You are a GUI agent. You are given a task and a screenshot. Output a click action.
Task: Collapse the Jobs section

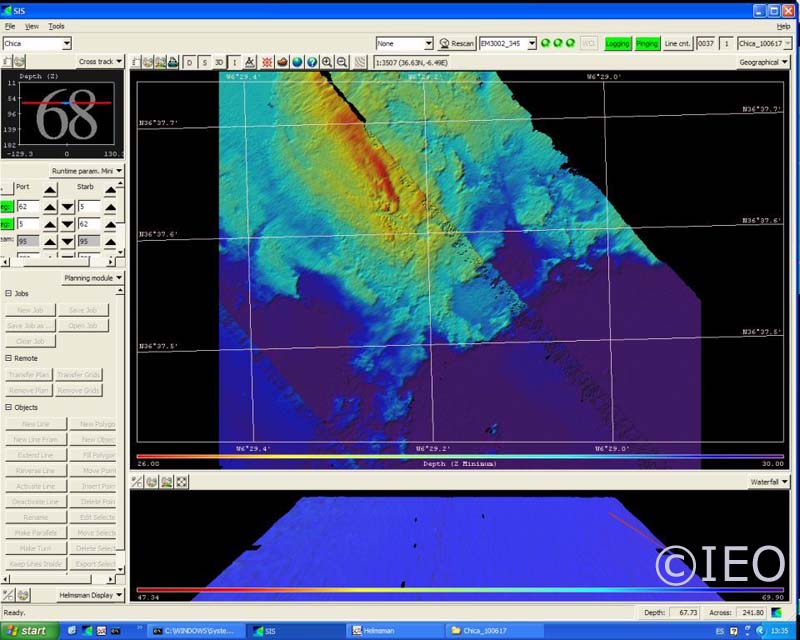point(9,294)
